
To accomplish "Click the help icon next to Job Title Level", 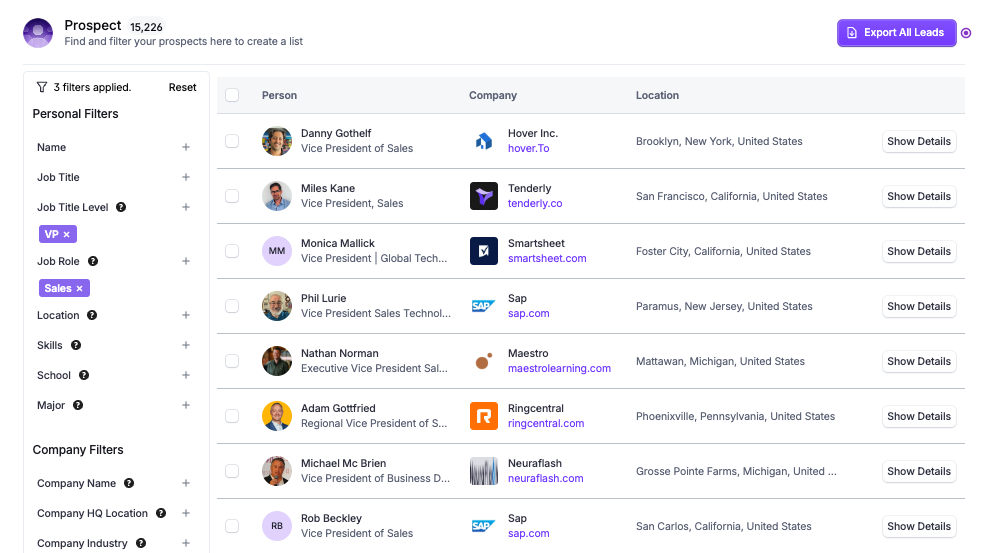I will coord(121,208).
